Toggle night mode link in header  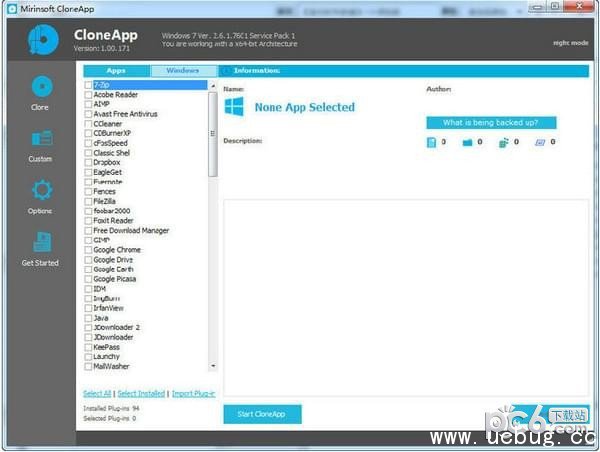pos(571,43)
